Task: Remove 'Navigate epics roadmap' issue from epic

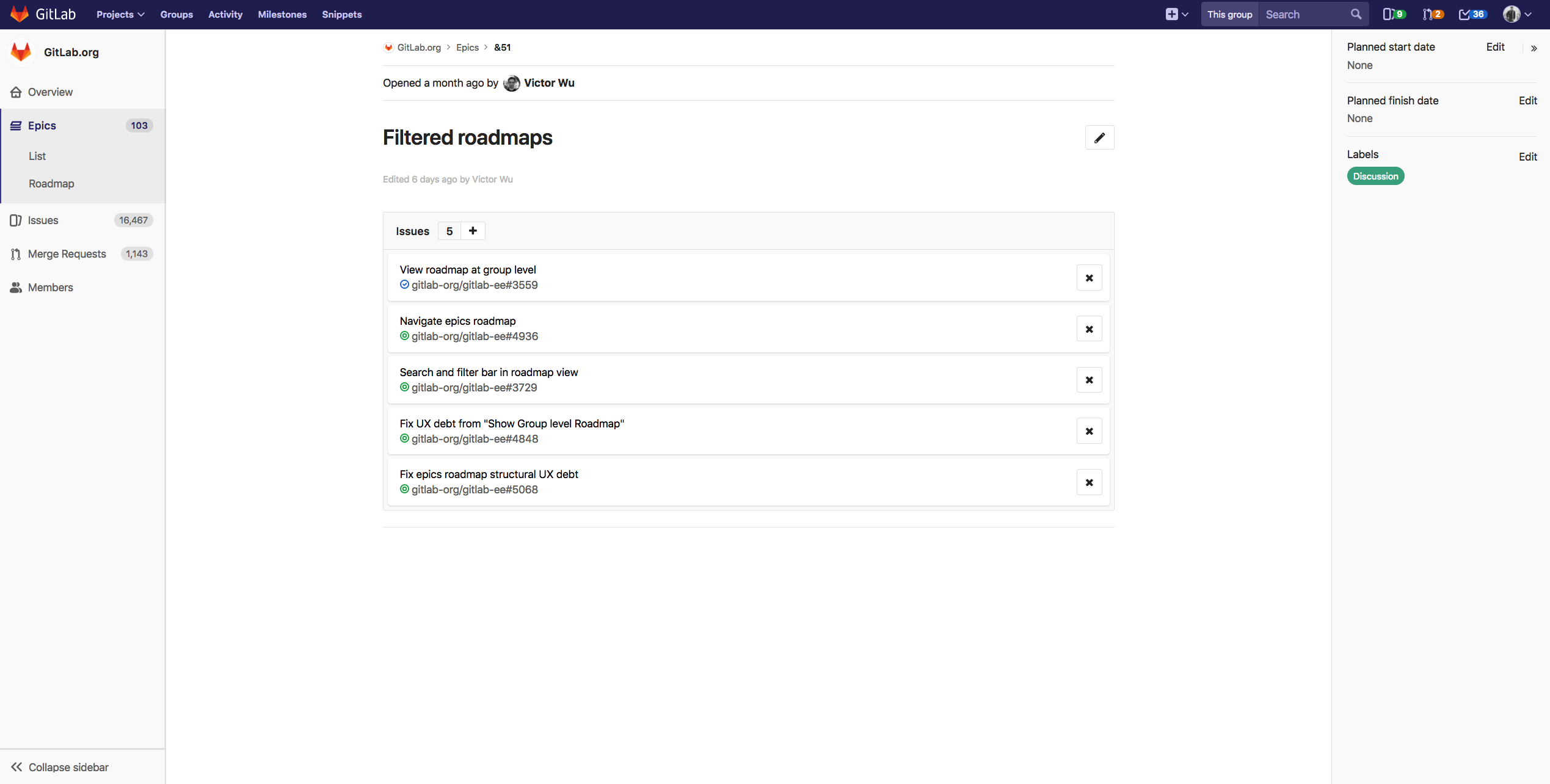Action: pos(1089,330)
